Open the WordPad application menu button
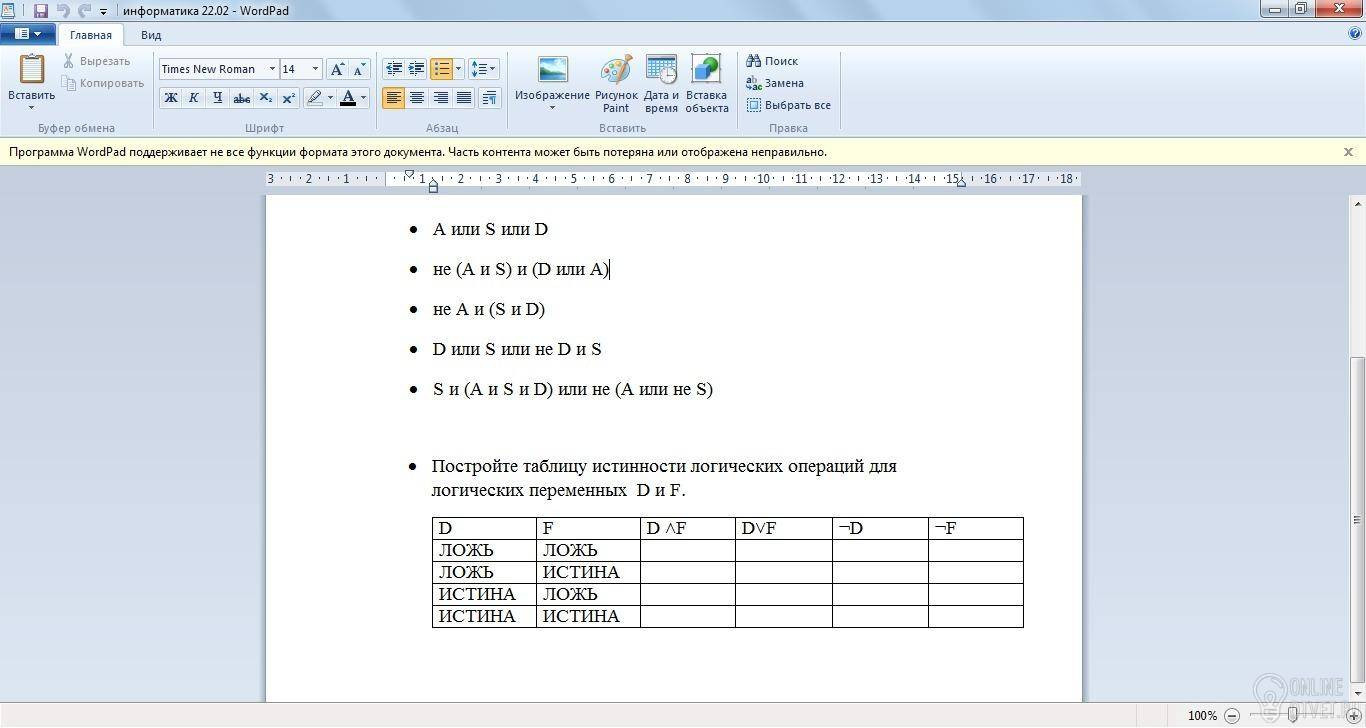This screenshot has height=728, width=1366. [x=28, y=35]
